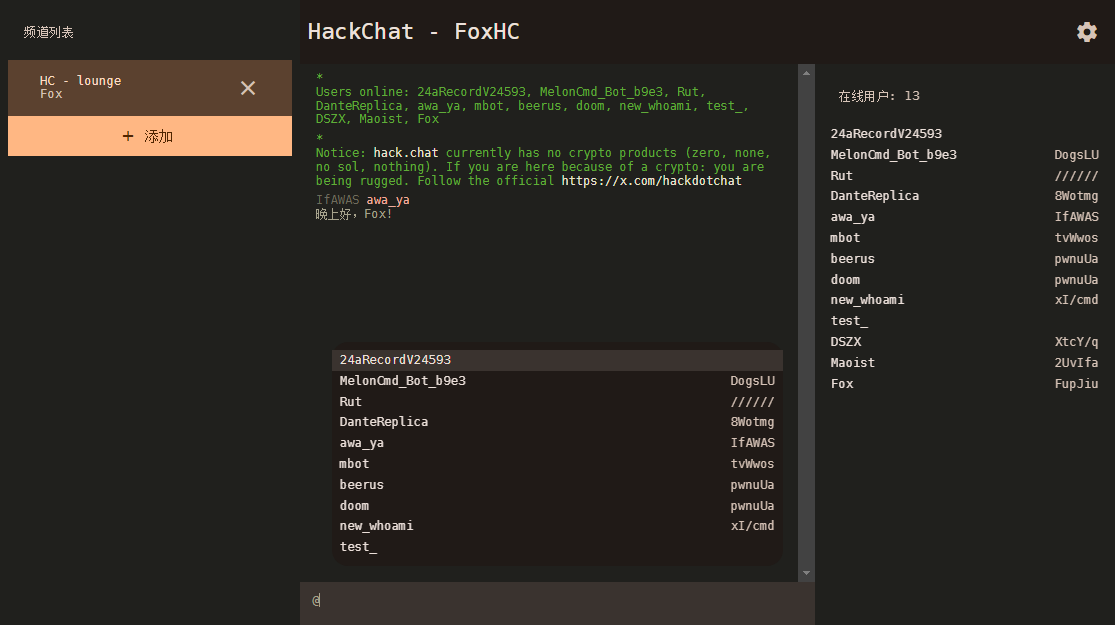Select DanteReplica in mention suggestion list

pyautogui.click(x=558, y=422)
